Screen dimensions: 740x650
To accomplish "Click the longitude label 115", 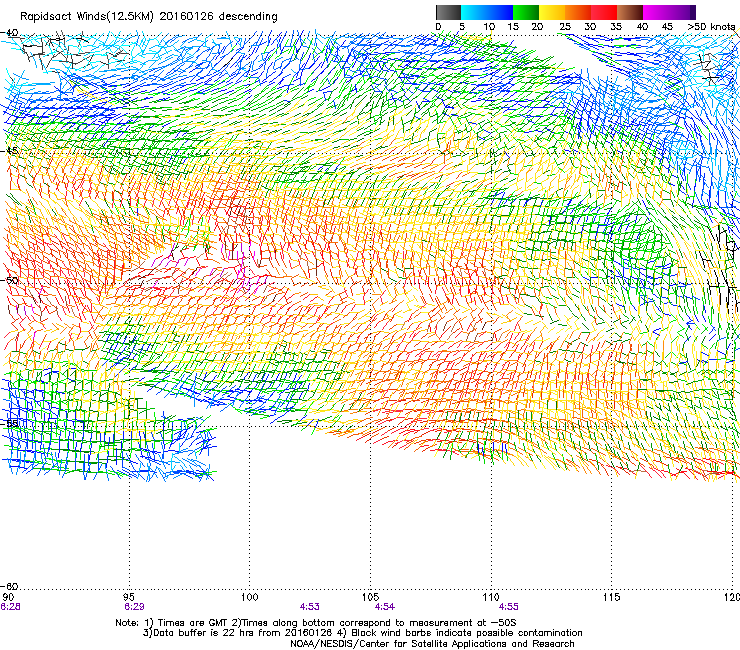I will click(612, 597).
